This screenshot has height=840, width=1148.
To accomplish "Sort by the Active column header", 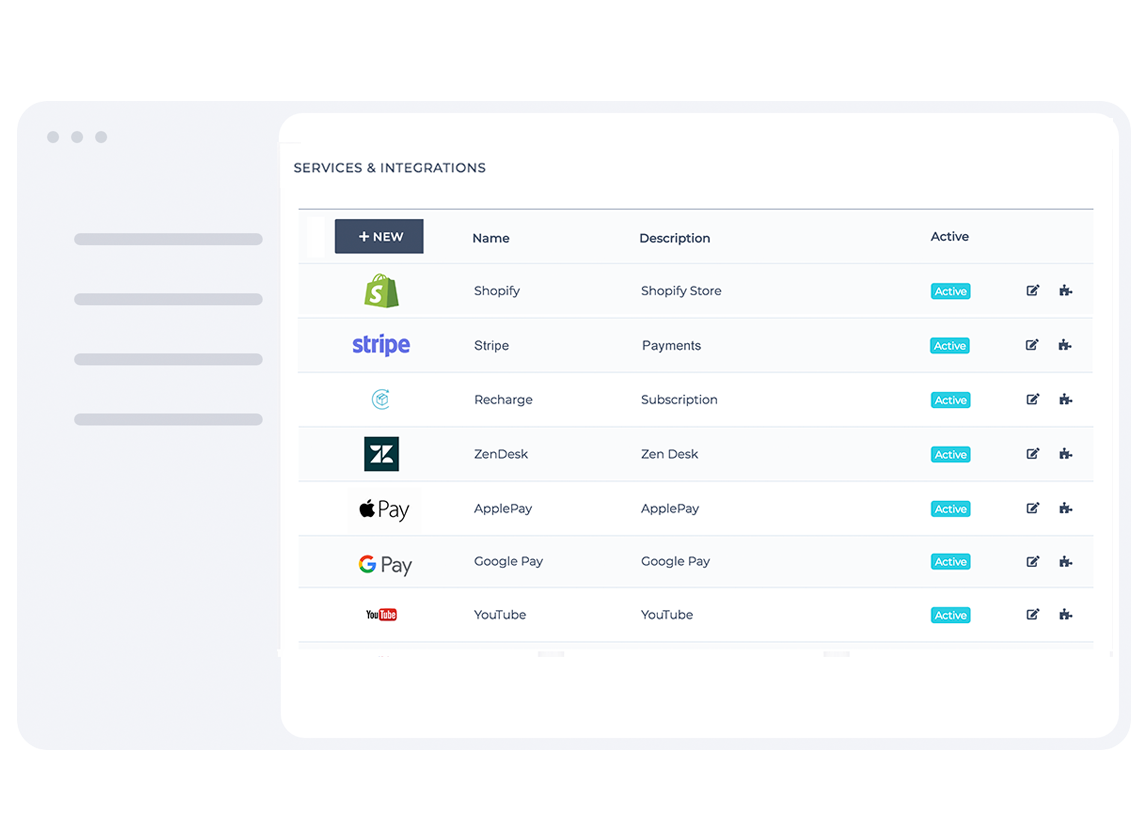I will click(950, 237).
